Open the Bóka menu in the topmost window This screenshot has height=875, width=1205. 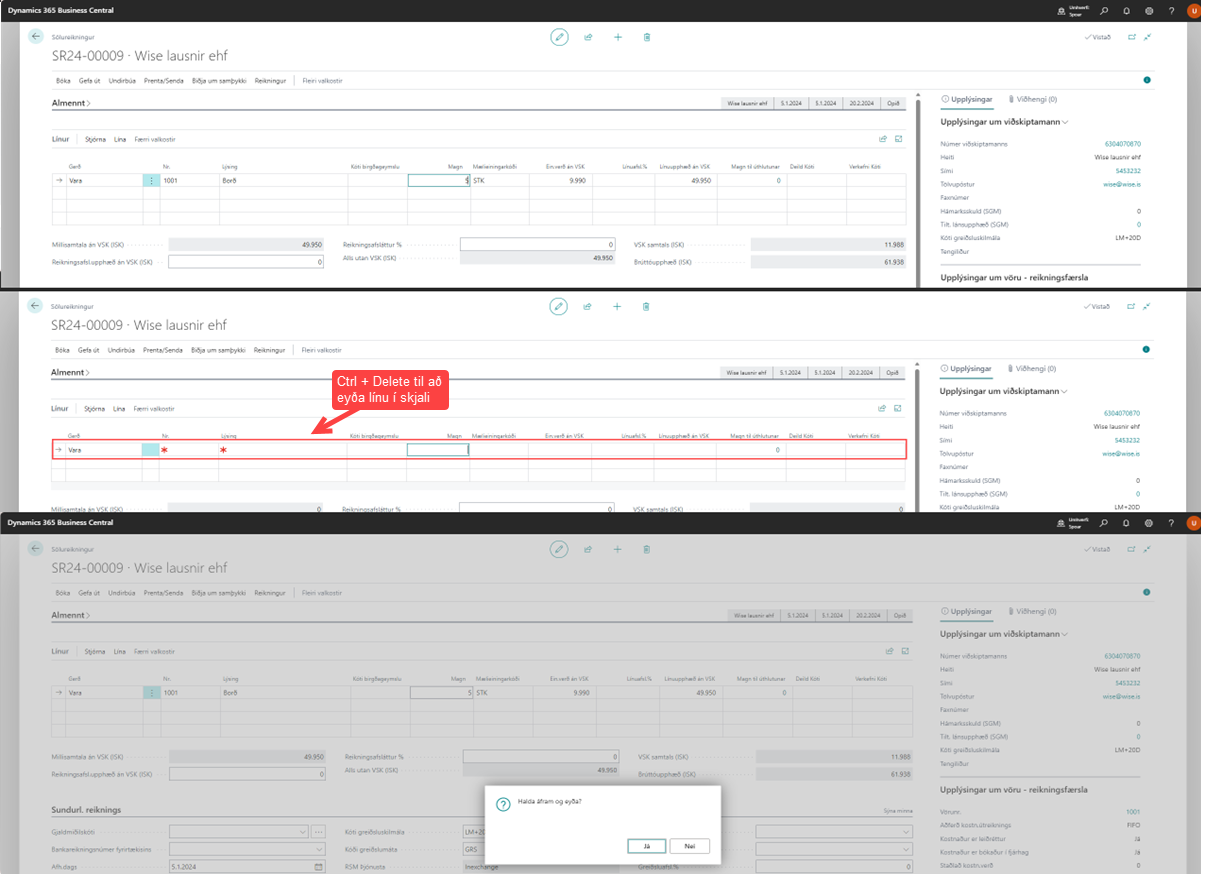[62, 80]
